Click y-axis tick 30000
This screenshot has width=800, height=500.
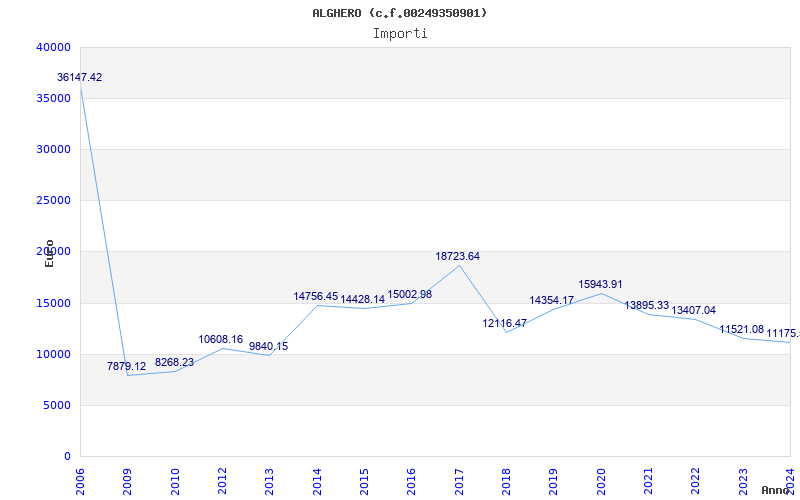tap(53, 149)
